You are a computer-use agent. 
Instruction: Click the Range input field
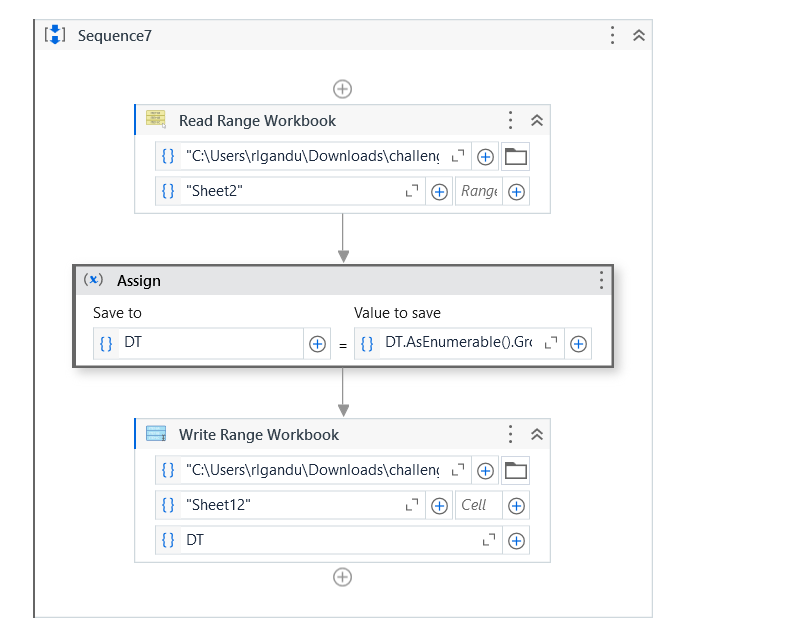point(479,191)
